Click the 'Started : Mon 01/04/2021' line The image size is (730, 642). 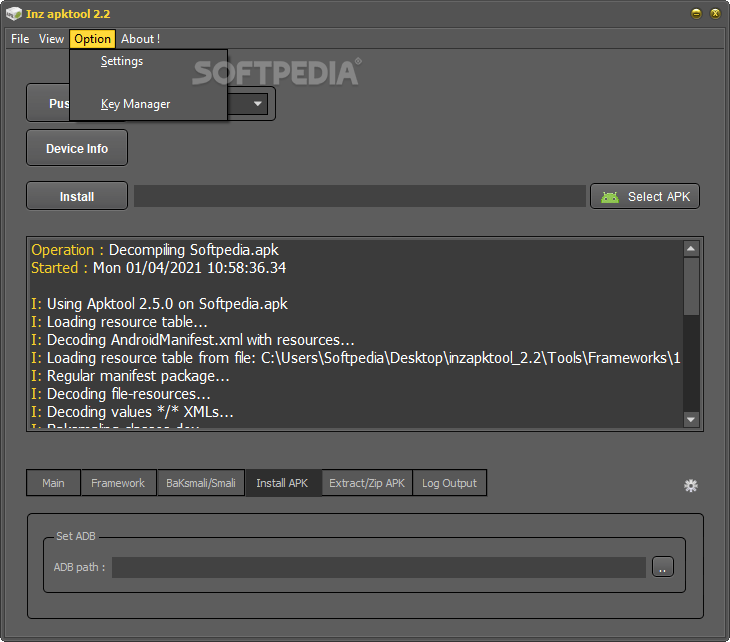159,268
